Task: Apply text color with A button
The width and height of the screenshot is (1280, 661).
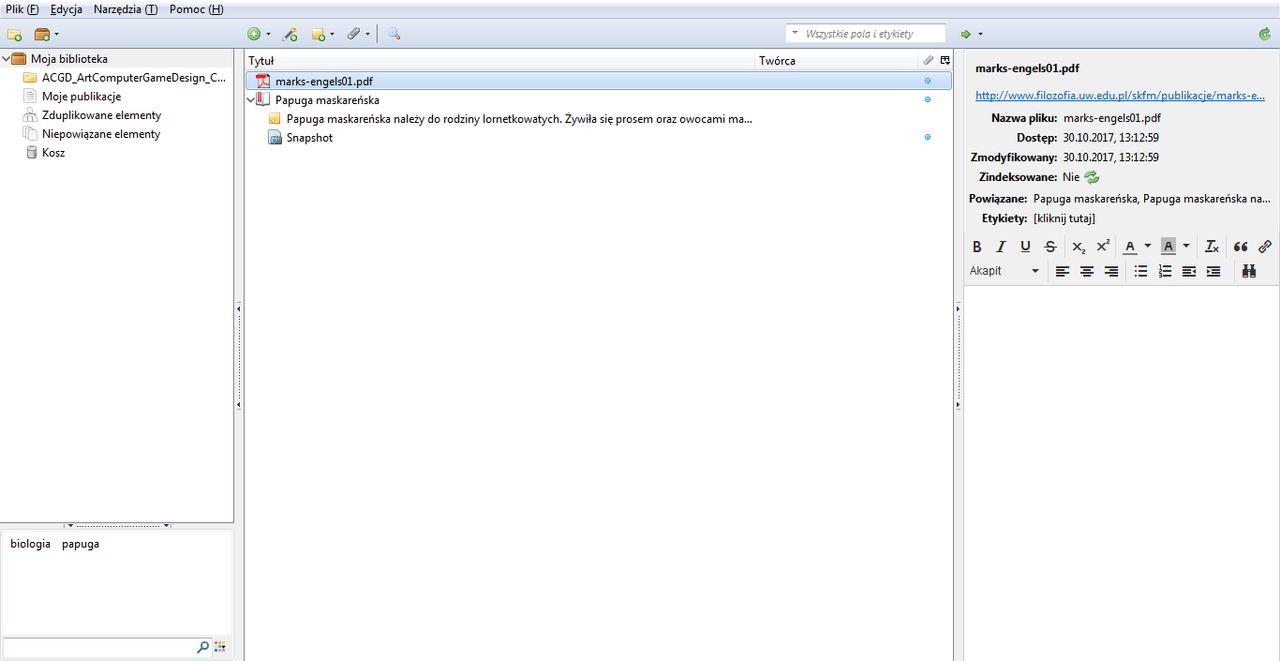Action: 1130,246
